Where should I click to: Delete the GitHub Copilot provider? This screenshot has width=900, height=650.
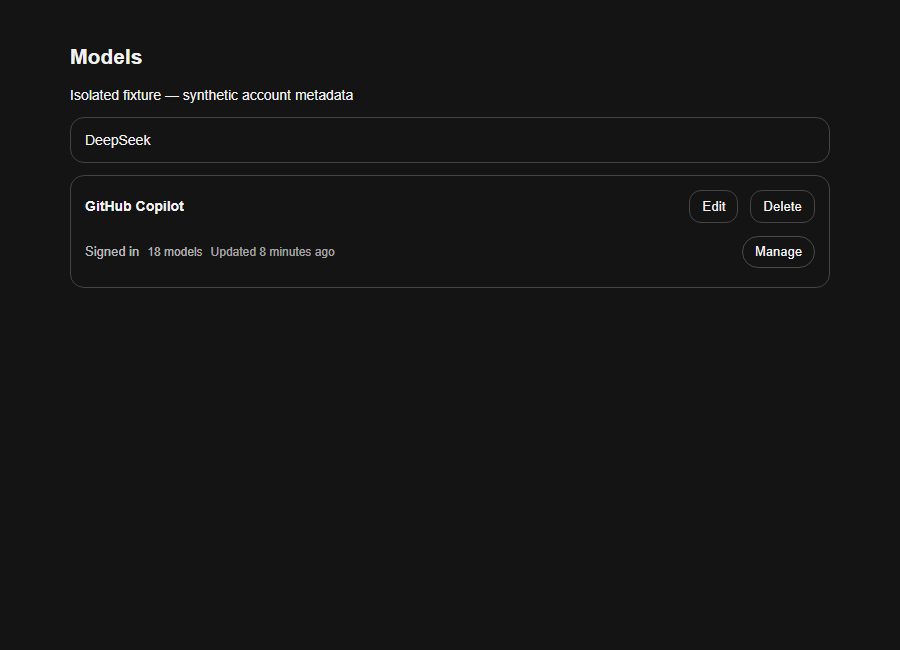pyautogui.click(x=782, y=206)
